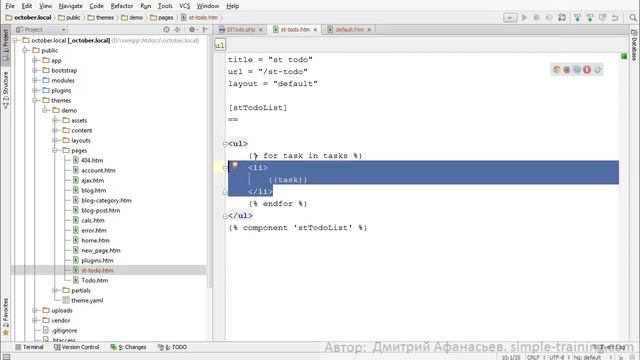The height and width of the screenshot is (360, 640).
Task: Select .gitignore in the project tree
Action: point(64,331)
